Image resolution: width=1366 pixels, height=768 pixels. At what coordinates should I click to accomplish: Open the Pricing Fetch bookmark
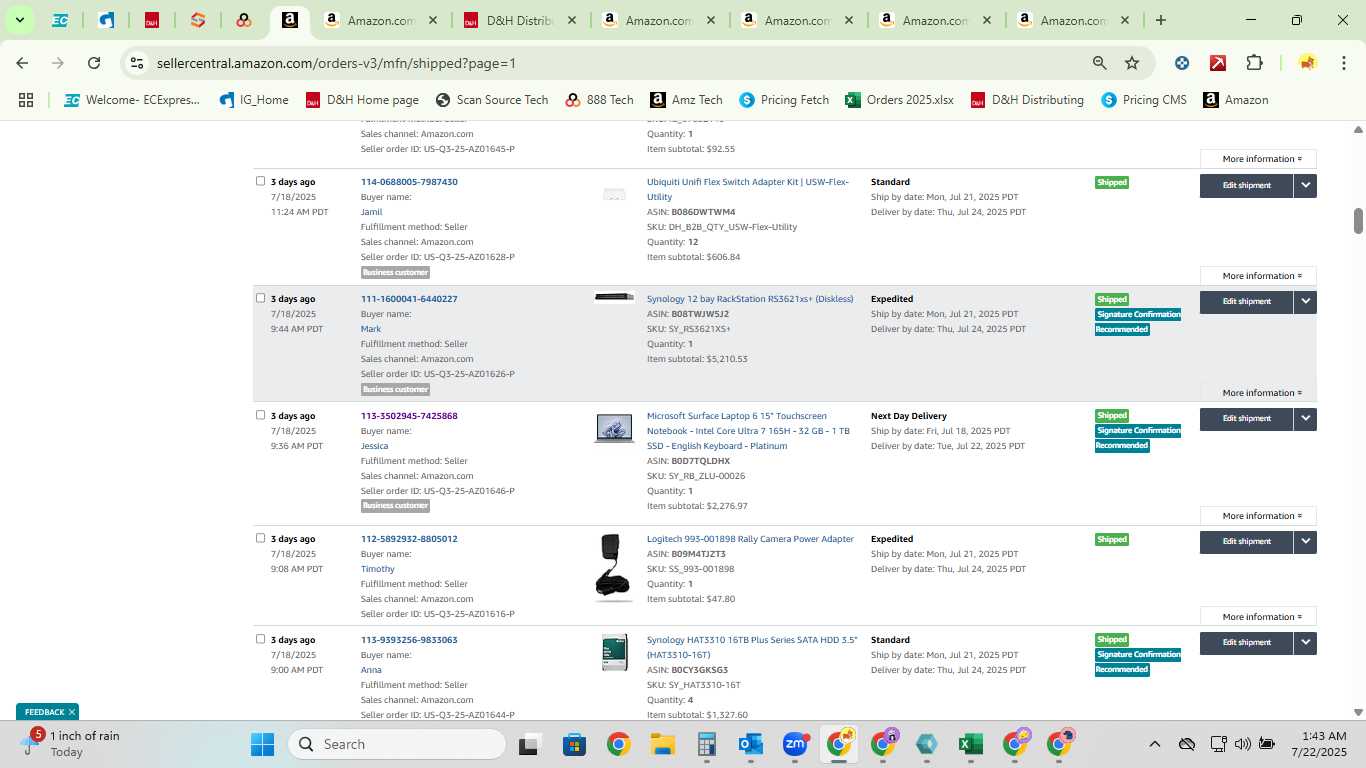784,100
